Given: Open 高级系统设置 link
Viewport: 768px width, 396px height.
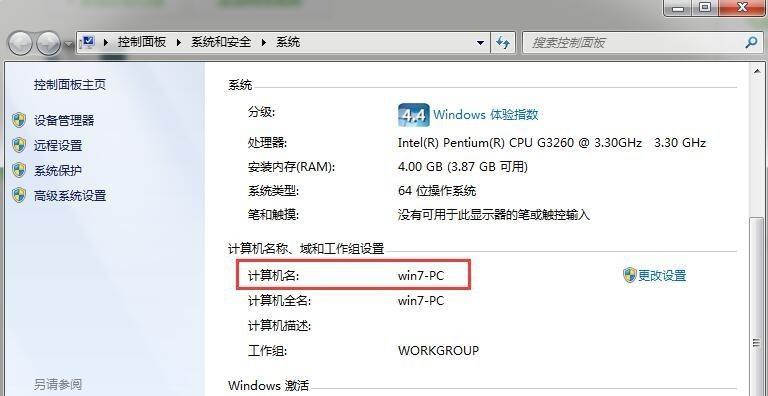Looking at the screenshot, I should coord(70,196).
